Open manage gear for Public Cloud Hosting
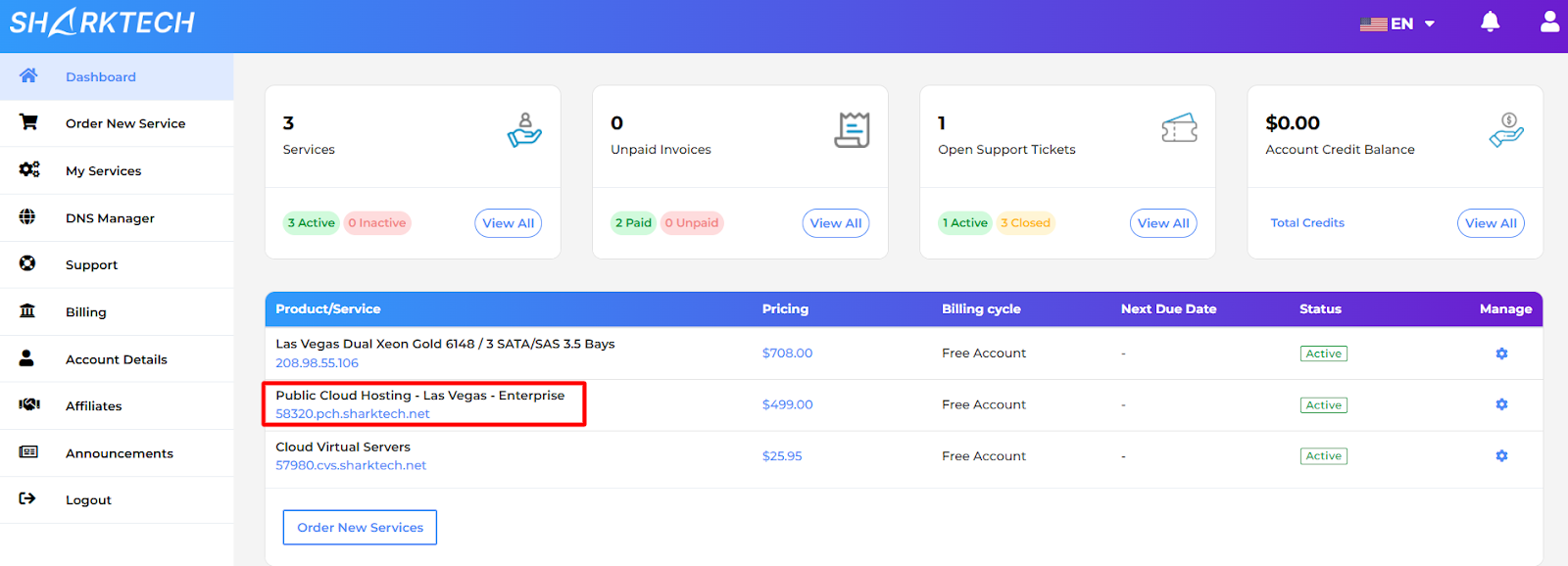The image size is (1568, 566). coord(1501,404)
